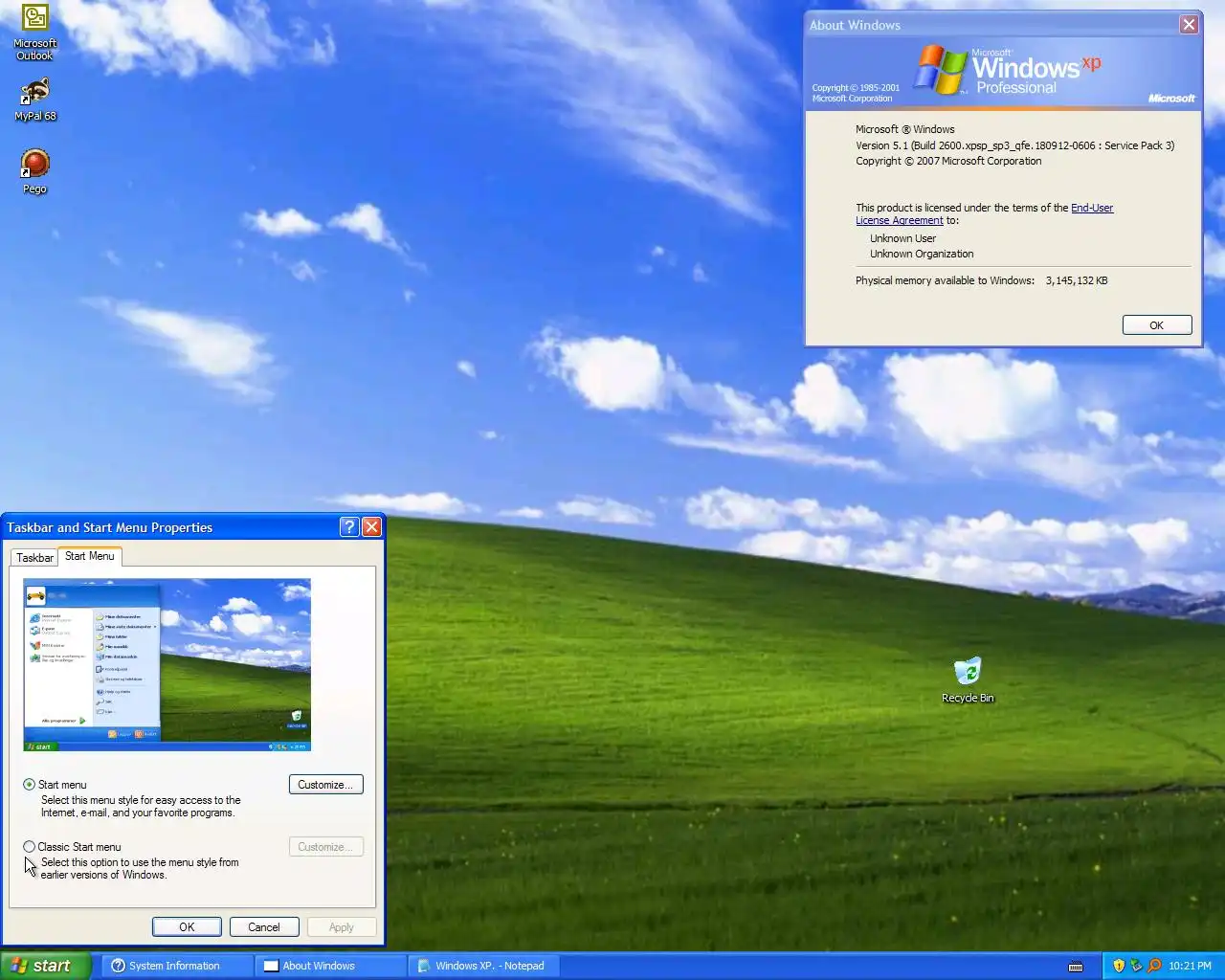Viewport: 1225px width, 980px height.
Task: Select the Pego desktop shortcut
Action: click(35, 172)
